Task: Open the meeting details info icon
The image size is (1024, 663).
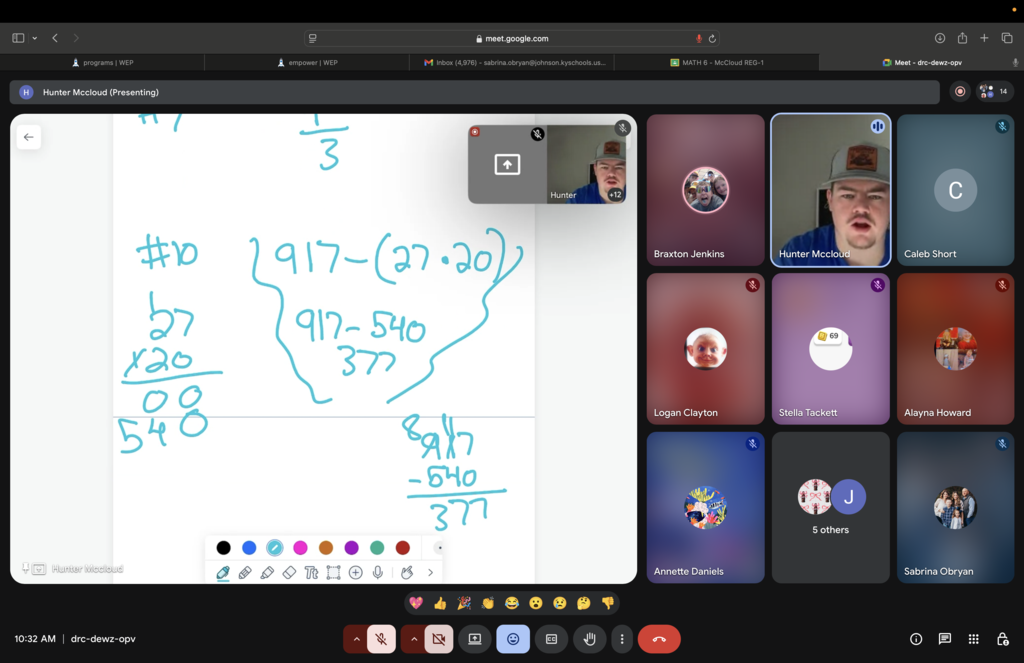Action: [916, 639]
